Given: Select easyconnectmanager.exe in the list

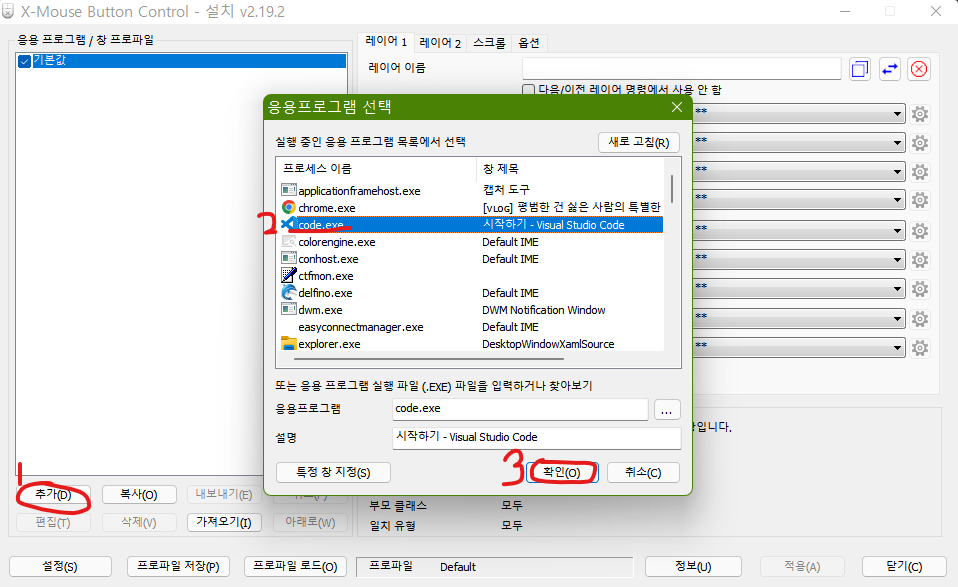Looking at the screenshot, I should [472, 327].
